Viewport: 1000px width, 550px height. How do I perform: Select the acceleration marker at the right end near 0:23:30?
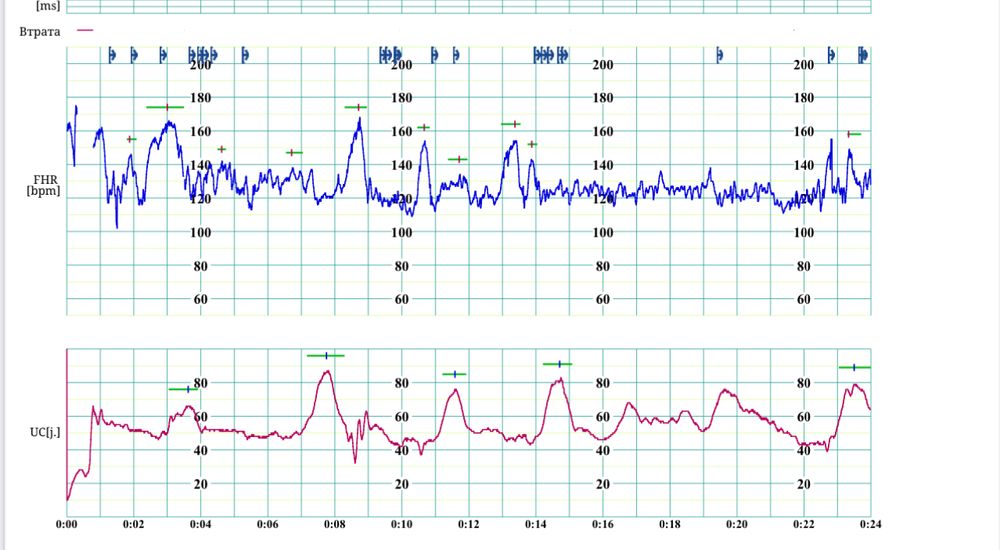point(853,134)
